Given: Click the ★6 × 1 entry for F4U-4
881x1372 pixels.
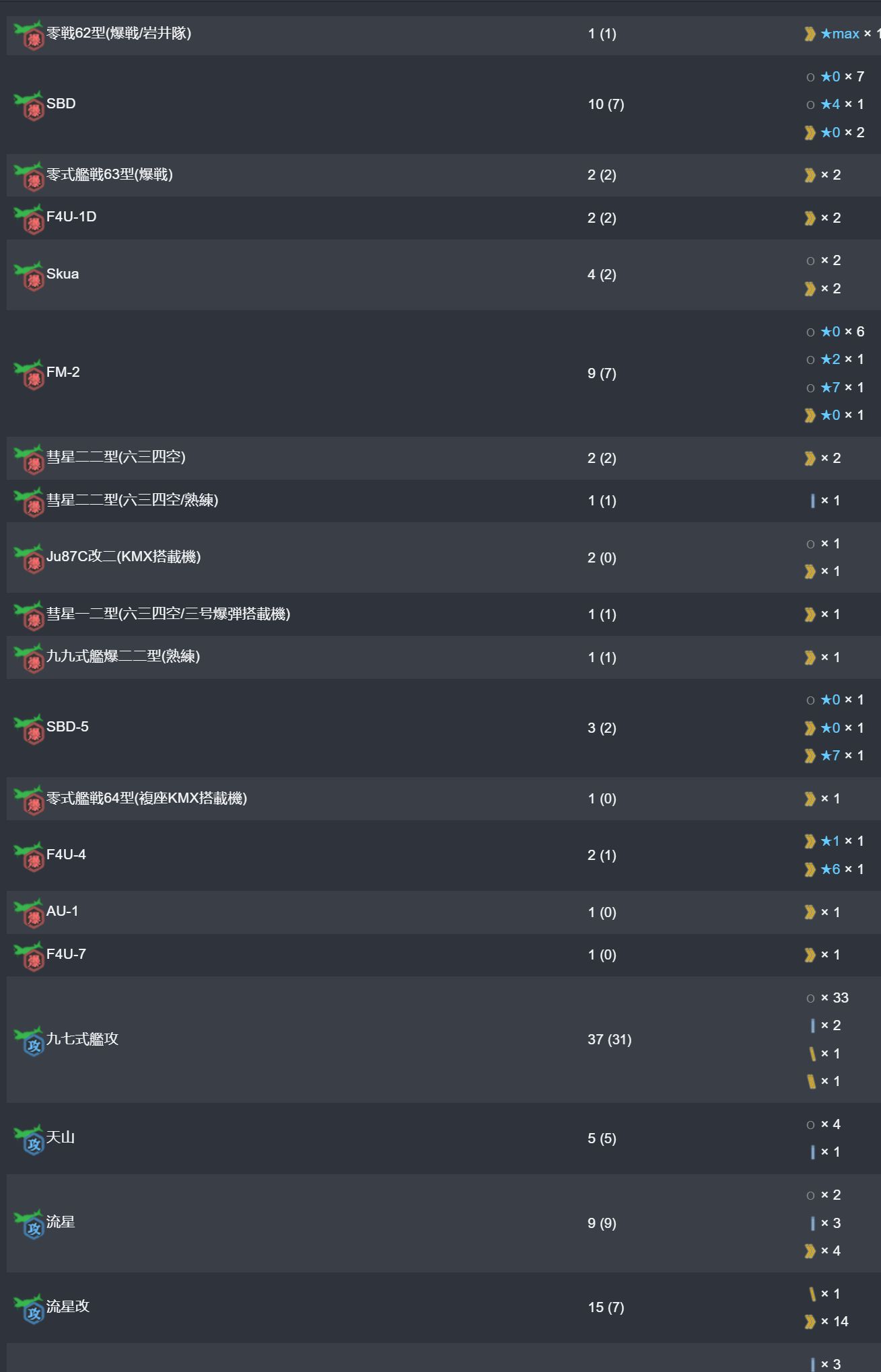Looking at the screenshot, I should click(x=841, y=869).
